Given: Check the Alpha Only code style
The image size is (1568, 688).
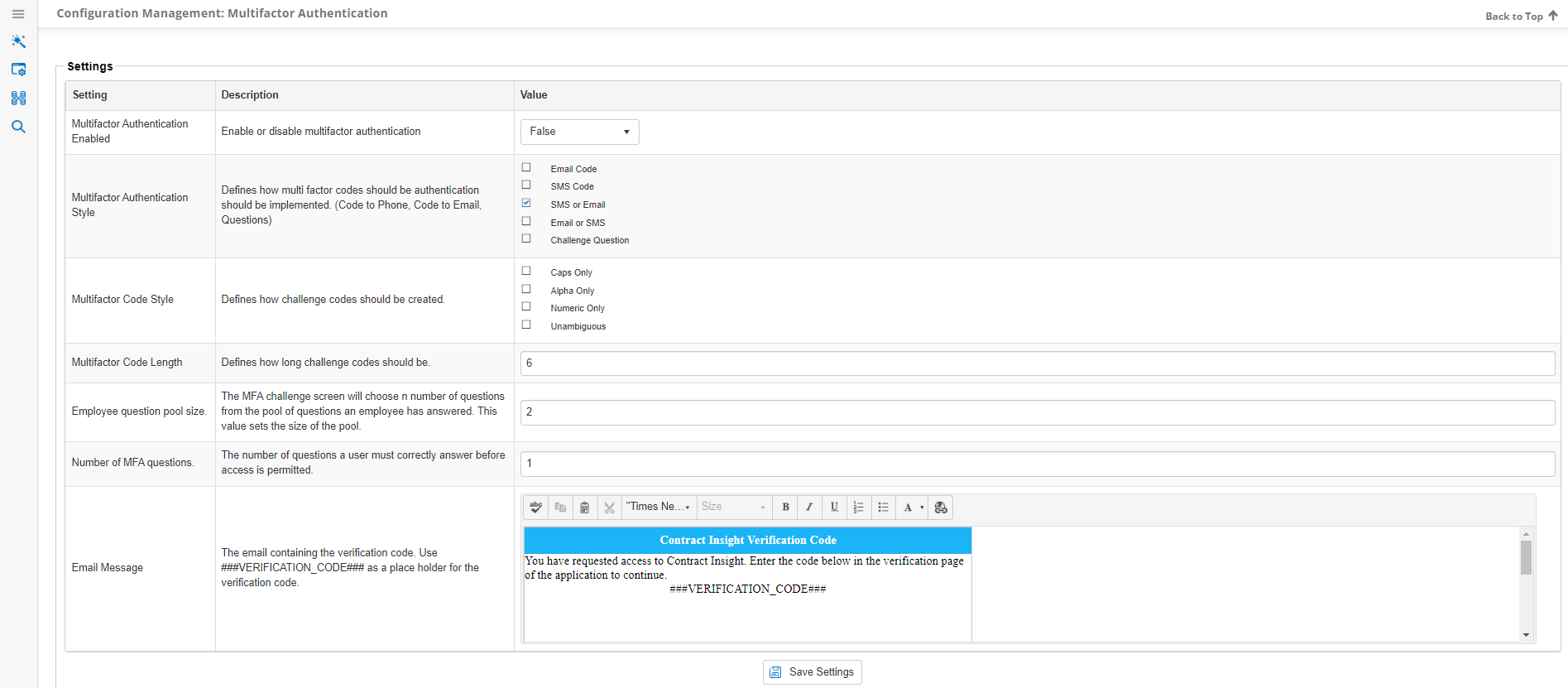Looking at the screenshot, I should pyautogui.click(x=526, y=289).
